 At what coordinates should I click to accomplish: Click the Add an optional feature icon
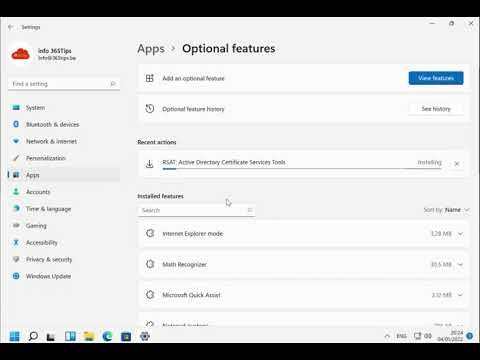click(x=150, y=78)
